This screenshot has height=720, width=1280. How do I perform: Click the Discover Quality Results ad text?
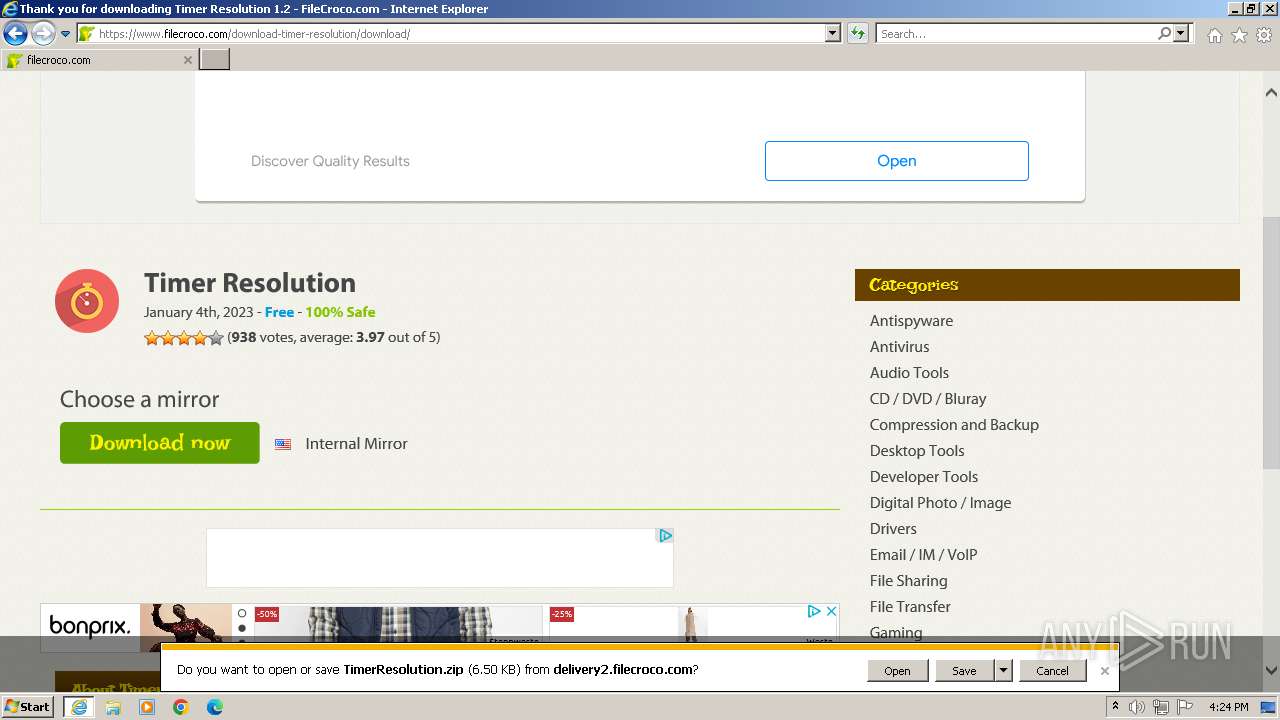point(330,161)
